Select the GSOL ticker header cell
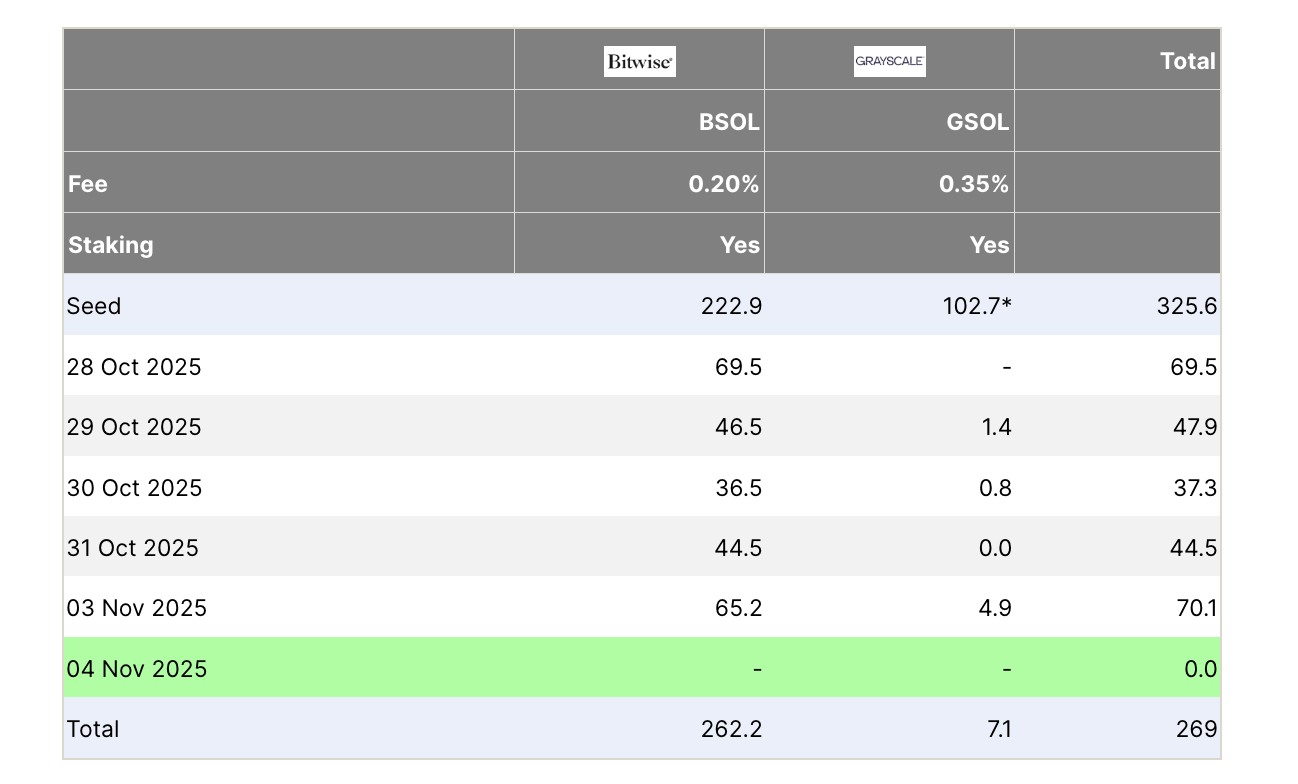Image resolution: width=1298 pixels, height=784 pixels. [979, 122]
